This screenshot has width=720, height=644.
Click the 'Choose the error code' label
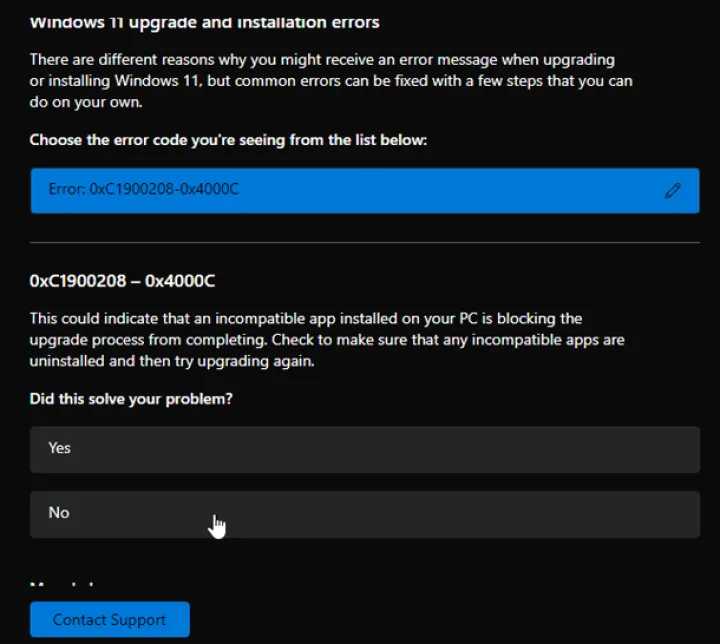click(228, 140)
